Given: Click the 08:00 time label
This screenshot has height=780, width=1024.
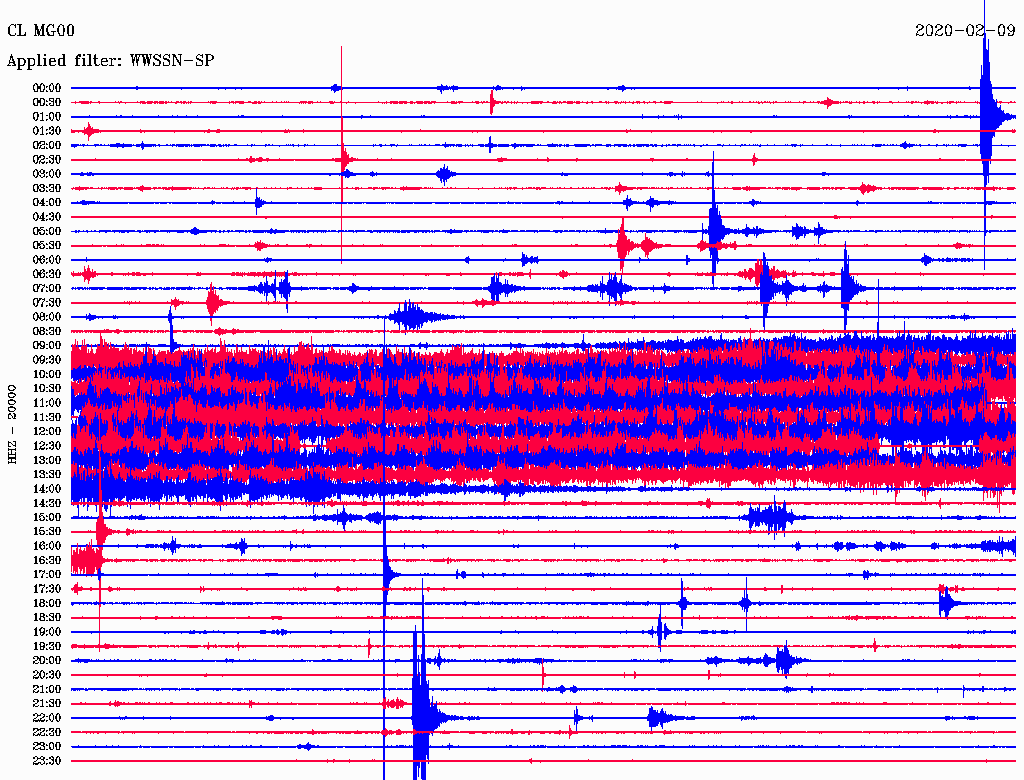Looking at the screenshot, I should (47, 317).
